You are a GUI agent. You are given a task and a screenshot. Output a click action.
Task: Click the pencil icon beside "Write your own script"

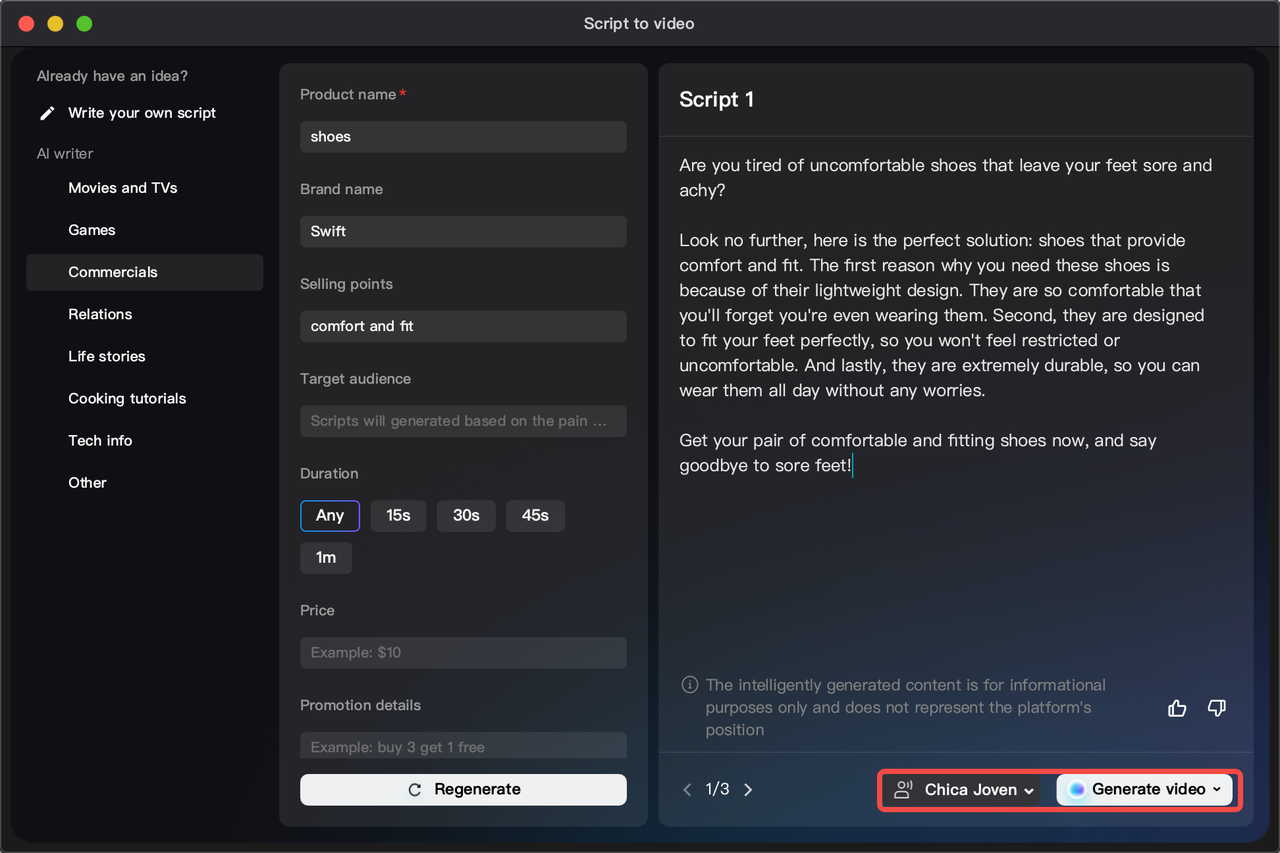point(46,112)
